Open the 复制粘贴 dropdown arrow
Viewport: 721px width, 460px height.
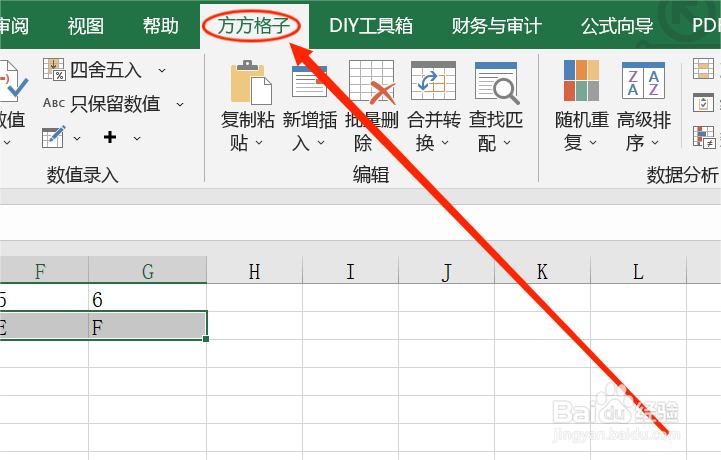coord(259,143)
